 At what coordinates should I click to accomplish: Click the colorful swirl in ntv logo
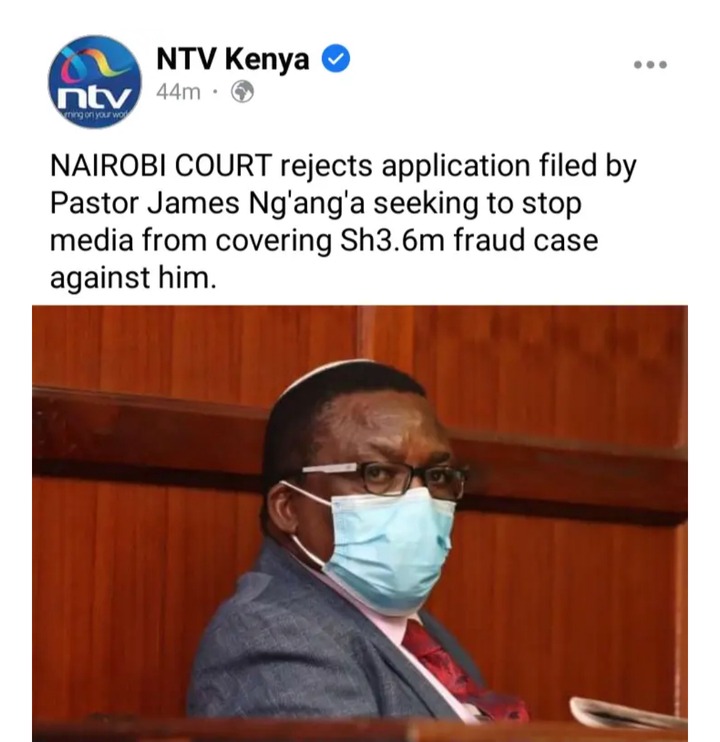(x=97, y=63)
